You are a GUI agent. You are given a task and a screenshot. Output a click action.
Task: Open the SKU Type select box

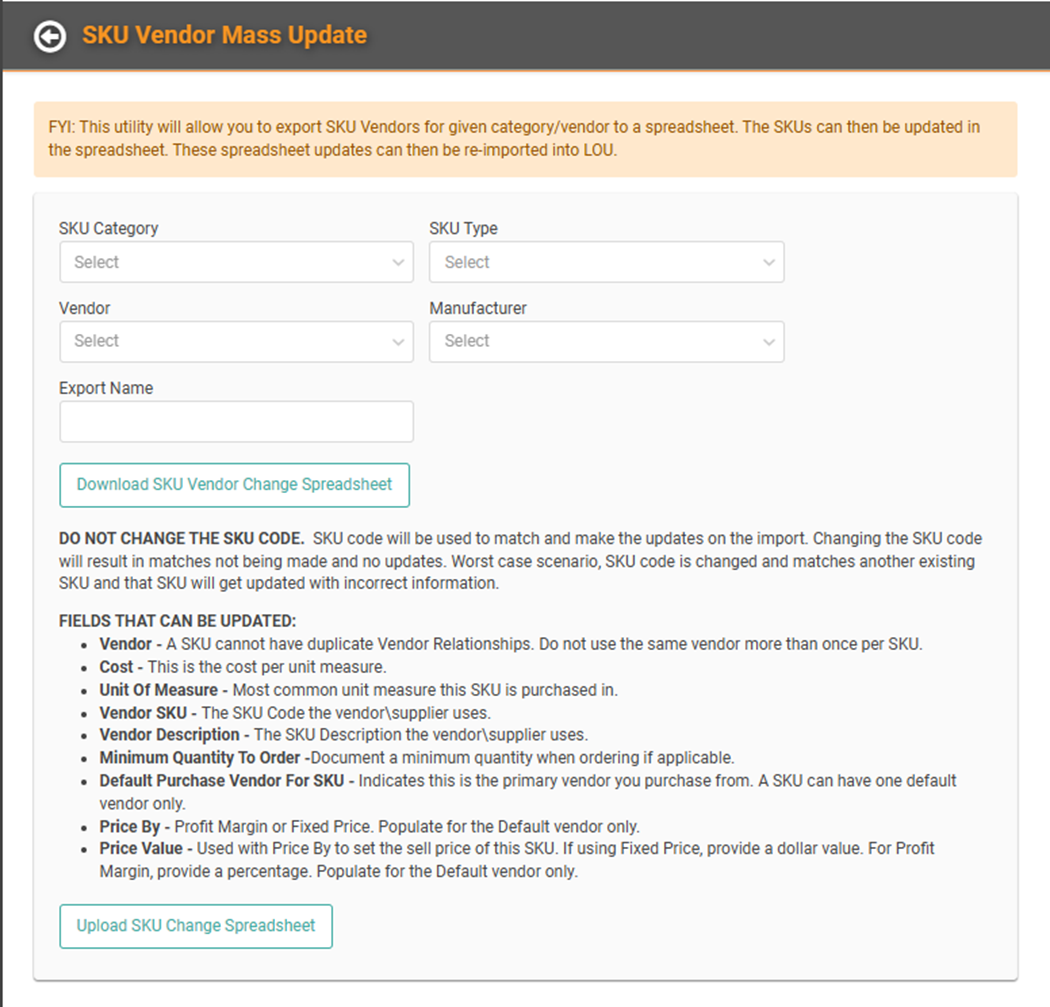[x=607, y=262]
